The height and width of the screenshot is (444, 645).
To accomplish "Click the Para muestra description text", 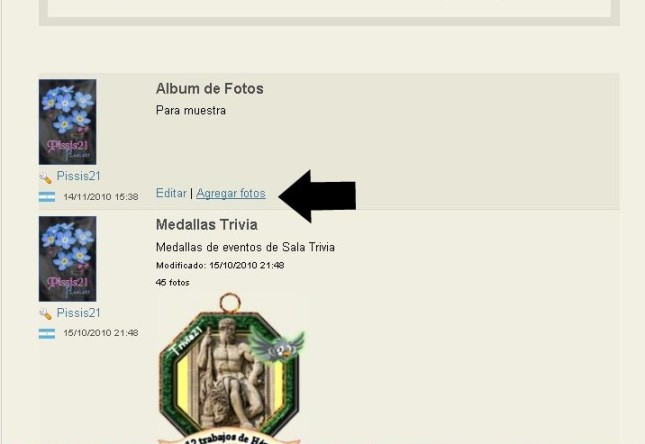I will (191, 111).
